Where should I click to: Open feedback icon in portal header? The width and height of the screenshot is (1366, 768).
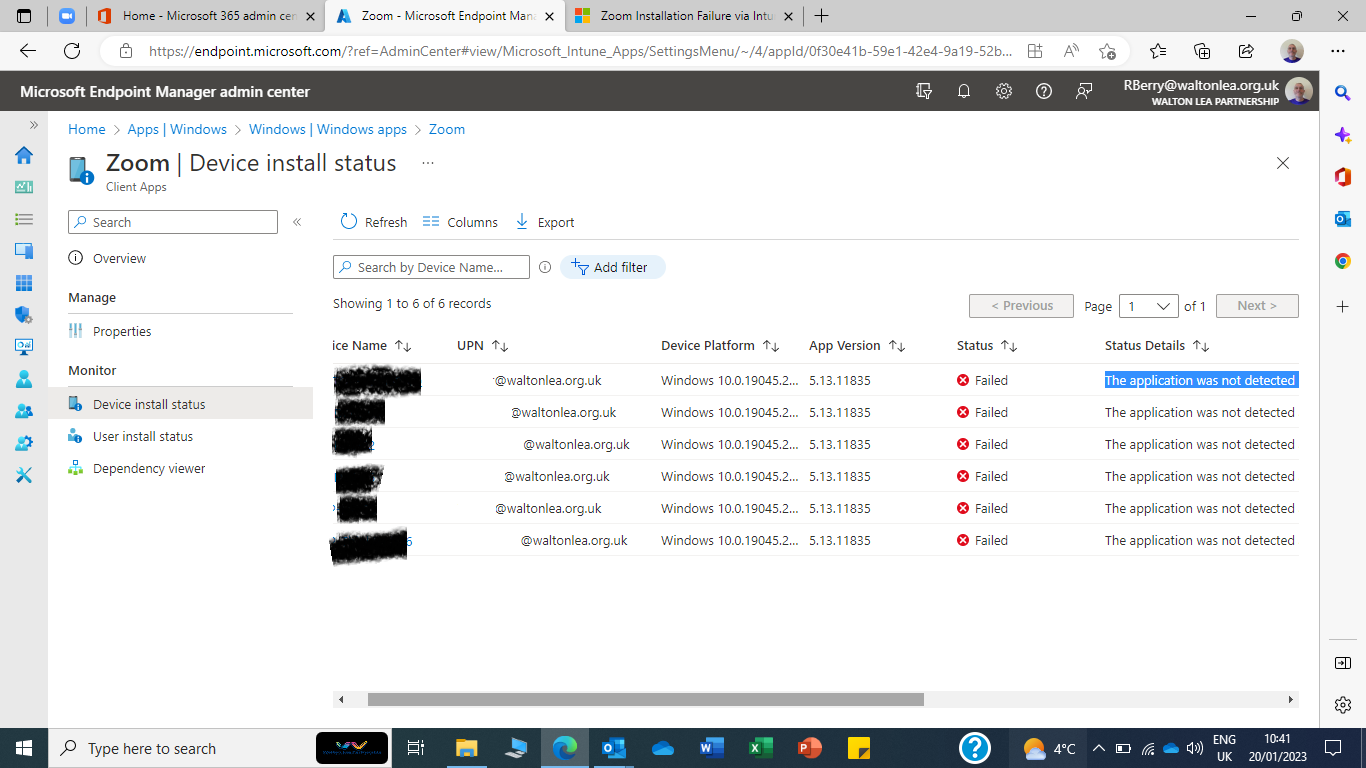(x=1084, y=91)
